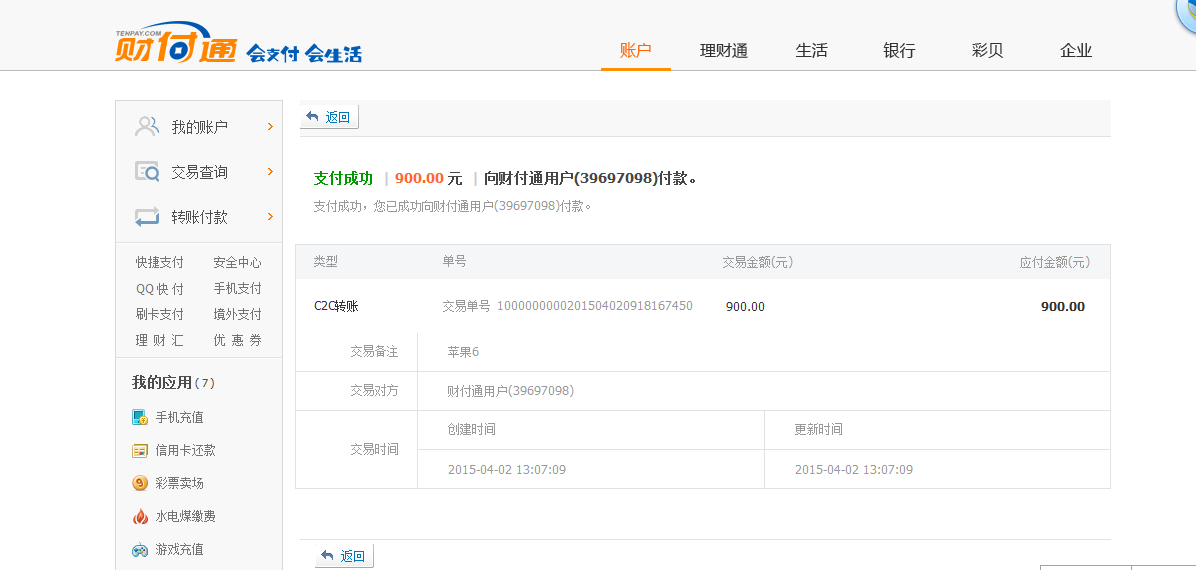The image size is (1196, 570).
Task: Switch to the 理财通 tab
Action: [724, 51]
